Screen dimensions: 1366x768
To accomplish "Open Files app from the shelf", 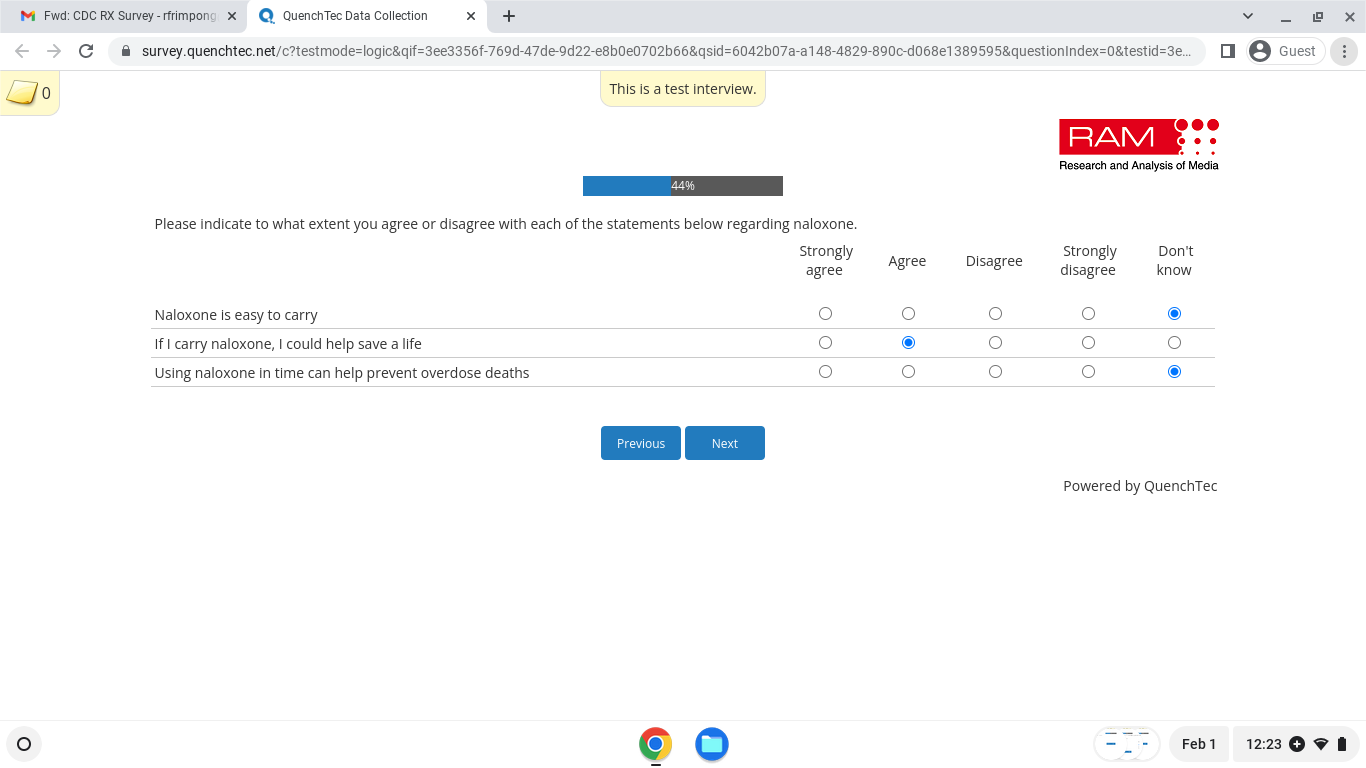I will pos(711,744).
